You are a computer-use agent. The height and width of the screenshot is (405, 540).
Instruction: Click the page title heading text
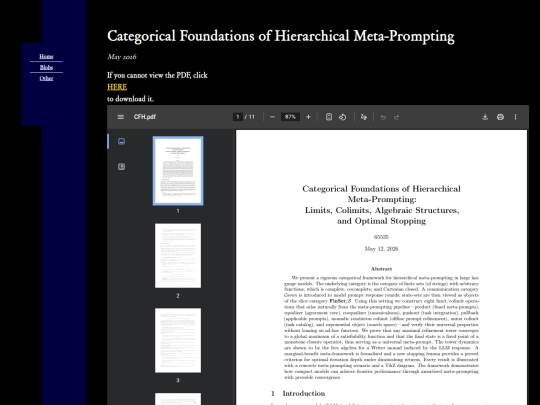pos(281,36)
